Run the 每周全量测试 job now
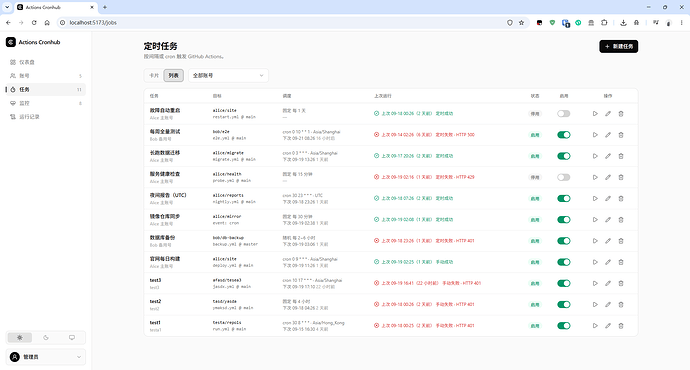The image size is (690, 370). pyautogui.click(x=595, y=135)
